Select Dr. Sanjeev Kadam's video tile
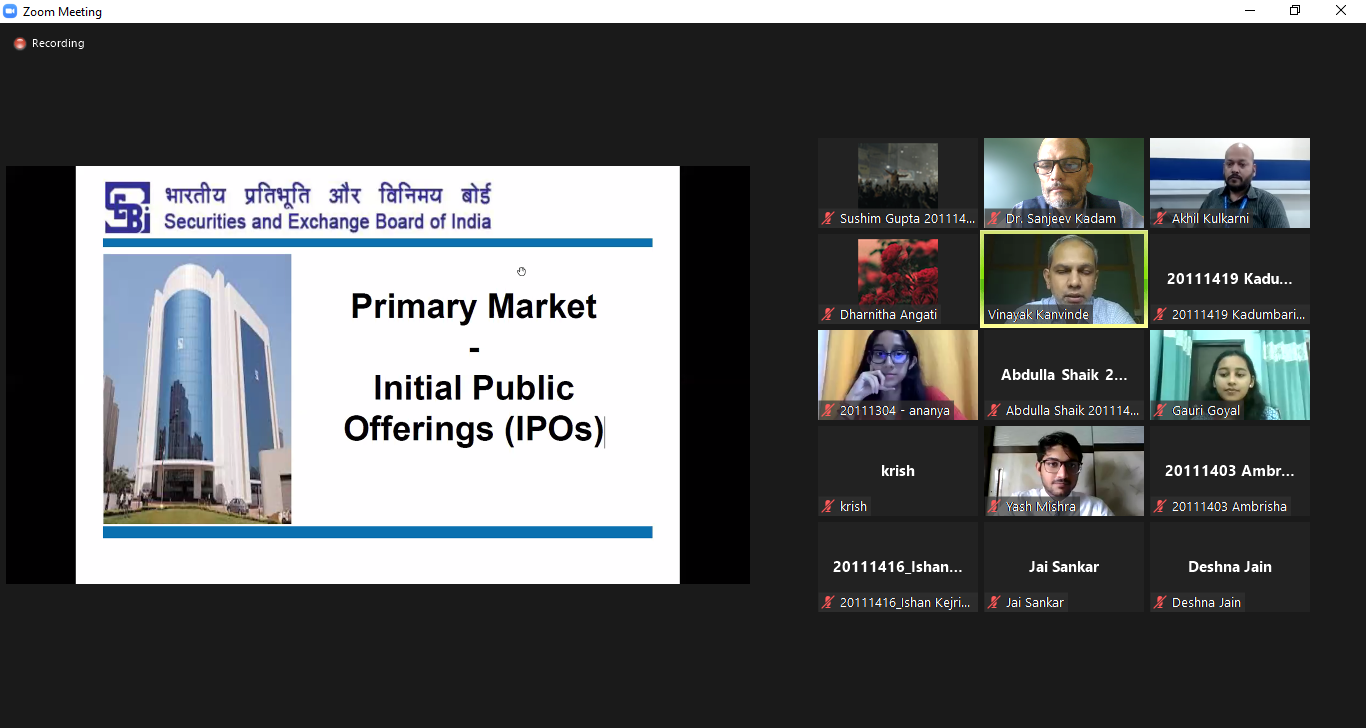 tap(1064, 183)
